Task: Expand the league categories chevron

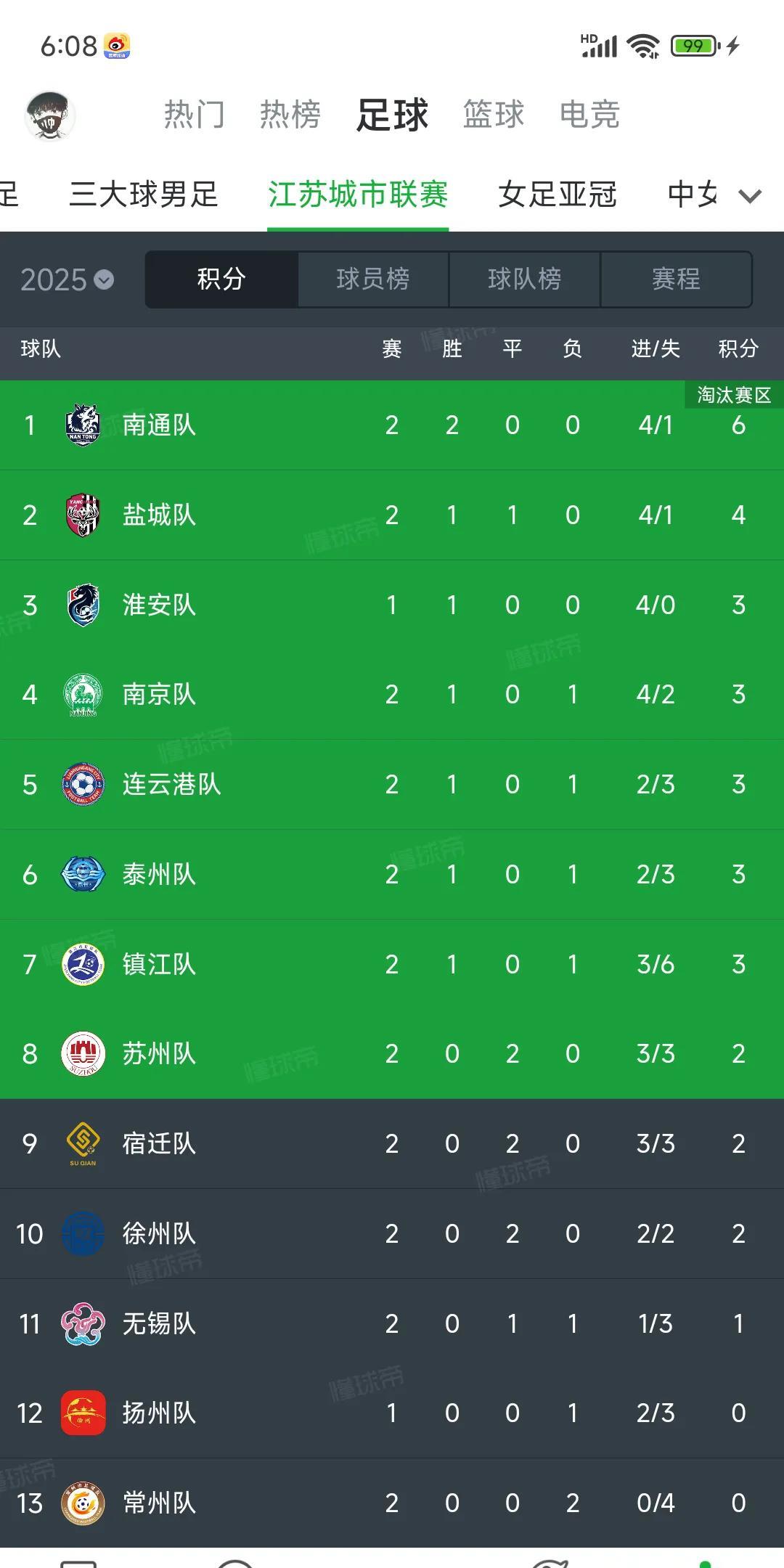Action: [750, 195]
